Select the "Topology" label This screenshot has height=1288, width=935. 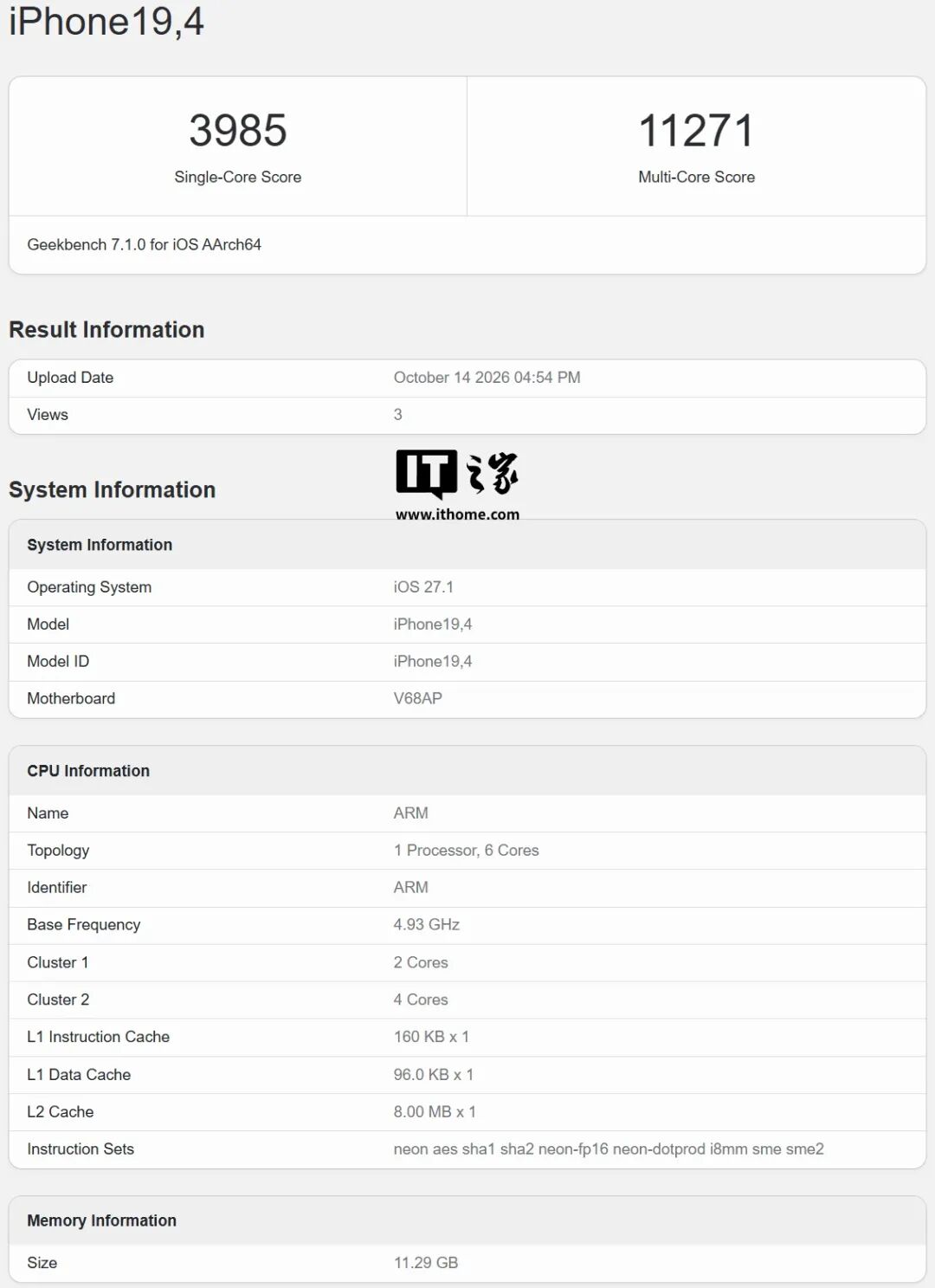pyautogui.click(x=58, y=851)
